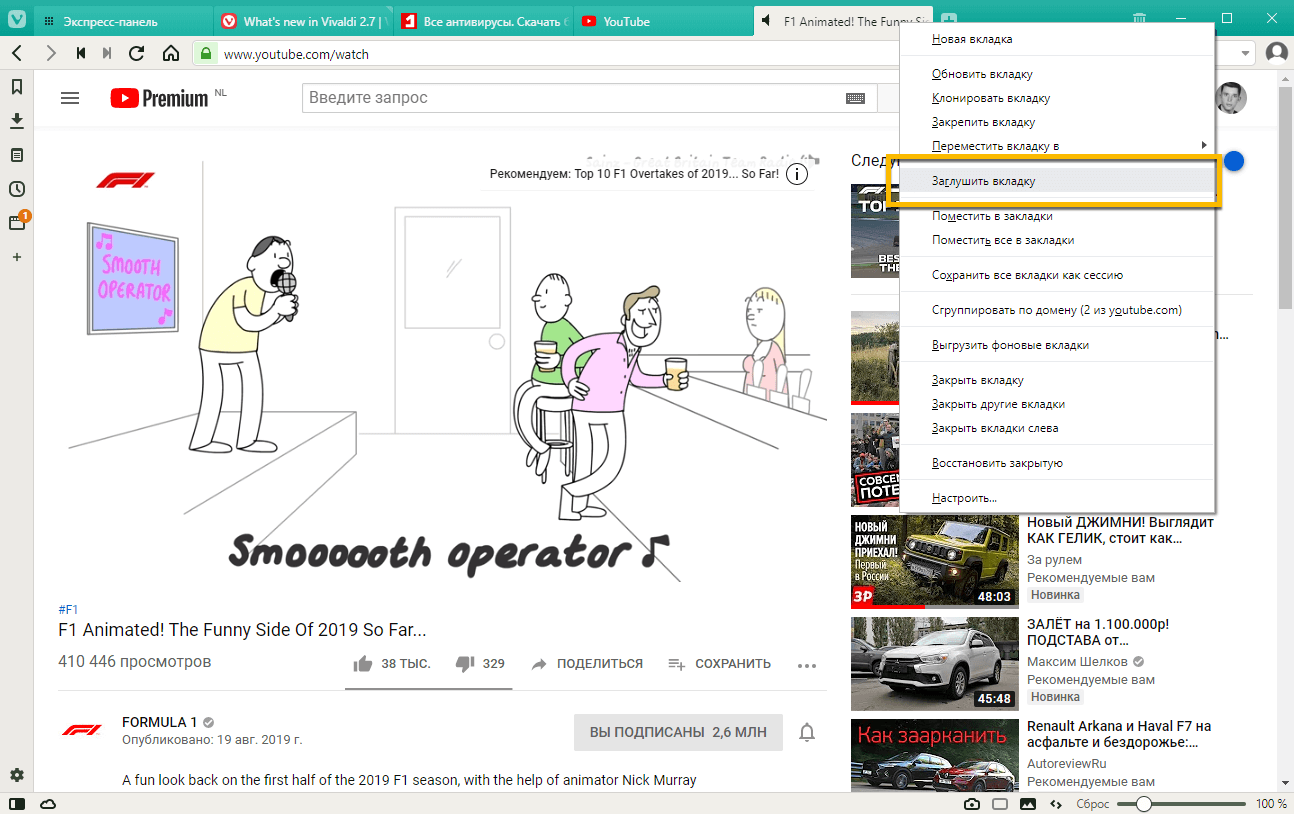Open the Window panel with badge
1294x814 pixels.
17,222
